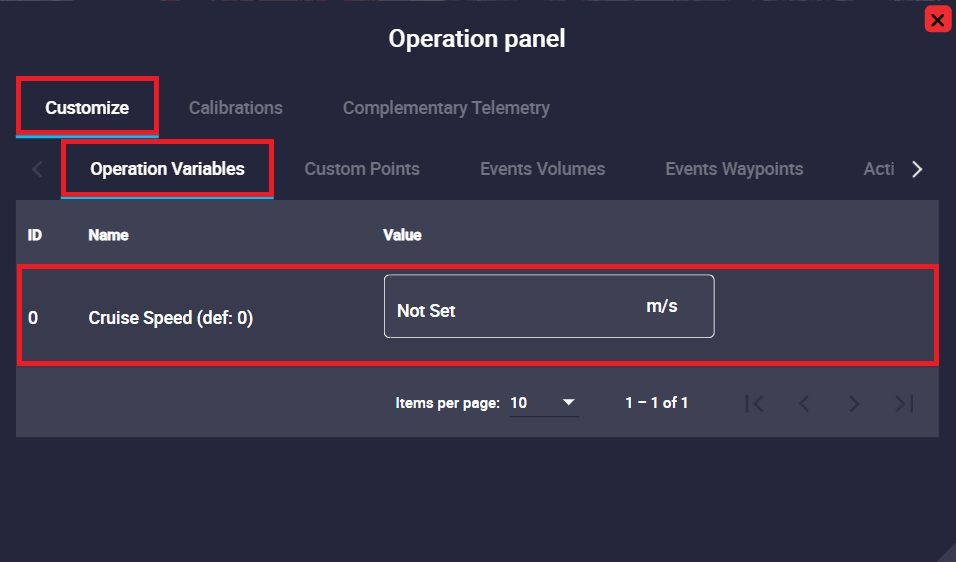Jump to last page of table
The height and width of the screenshot is (562, 956).
(904, 403)
